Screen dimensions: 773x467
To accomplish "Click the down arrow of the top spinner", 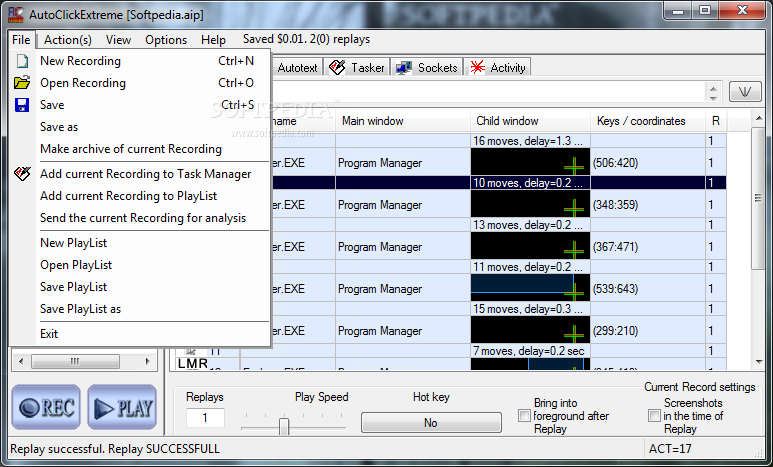I will [x=713, y=97].
